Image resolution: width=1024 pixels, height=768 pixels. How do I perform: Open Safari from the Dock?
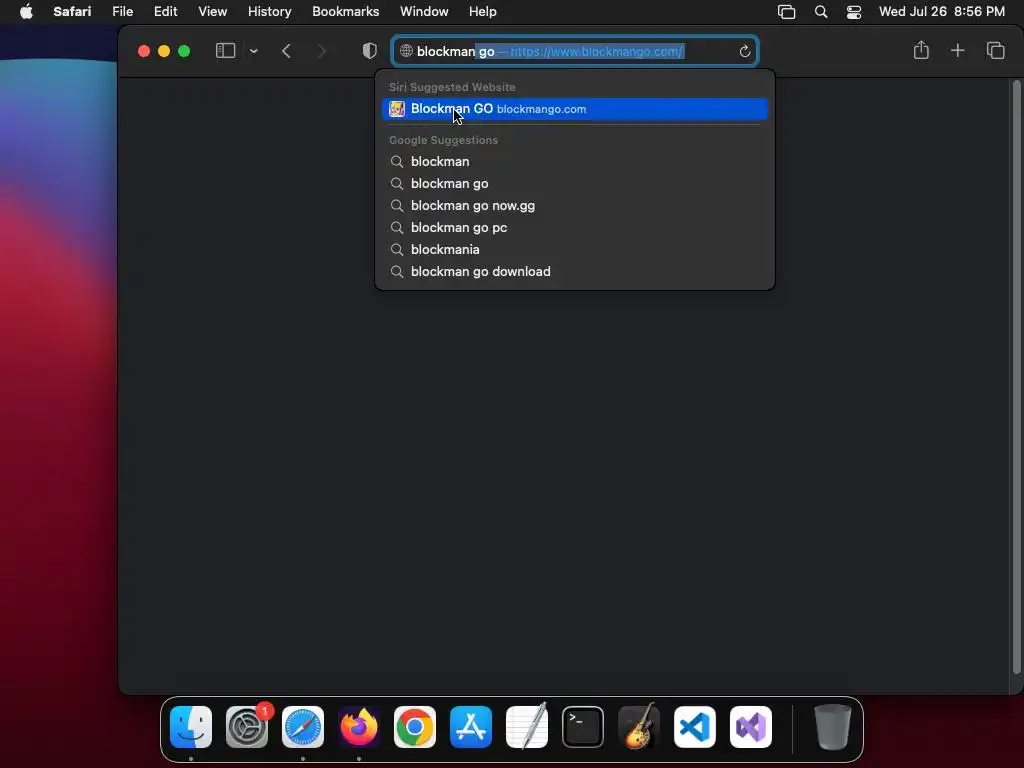point(303,727)
